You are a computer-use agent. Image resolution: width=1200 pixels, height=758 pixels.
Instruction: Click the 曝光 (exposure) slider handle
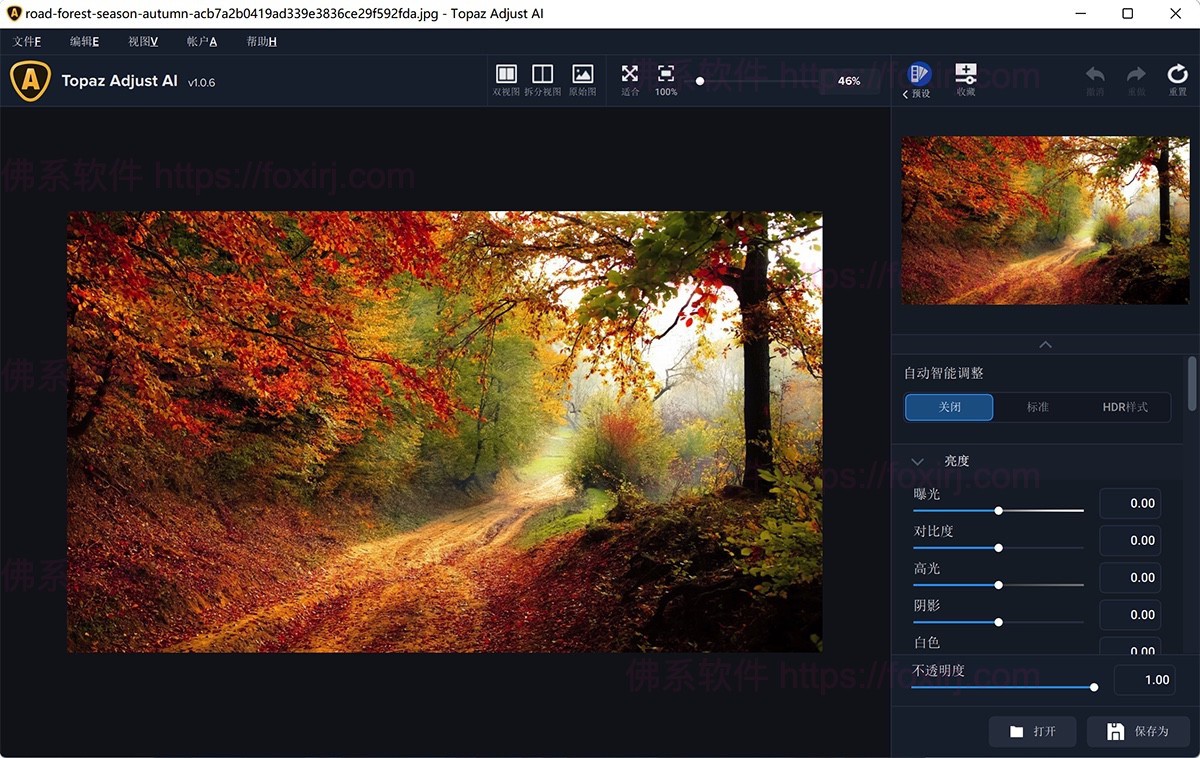[998, 510]
